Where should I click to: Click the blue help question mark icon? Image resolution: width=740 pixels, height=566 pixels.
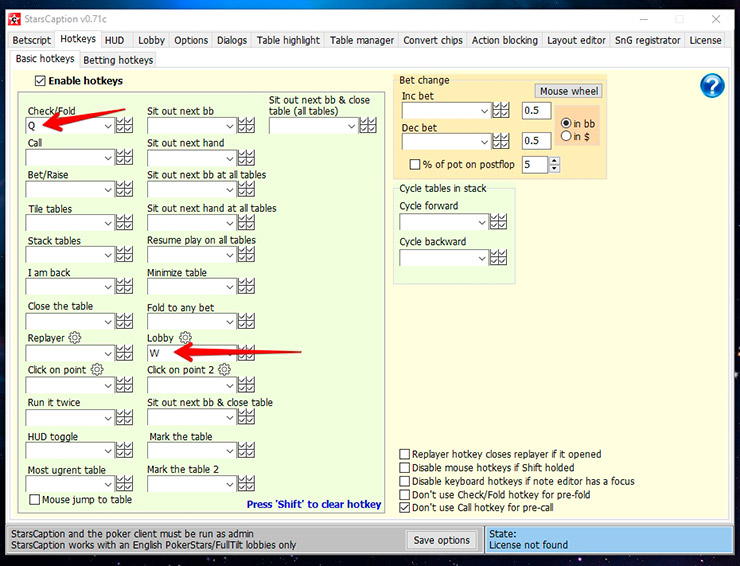click(x=712, y=86)
